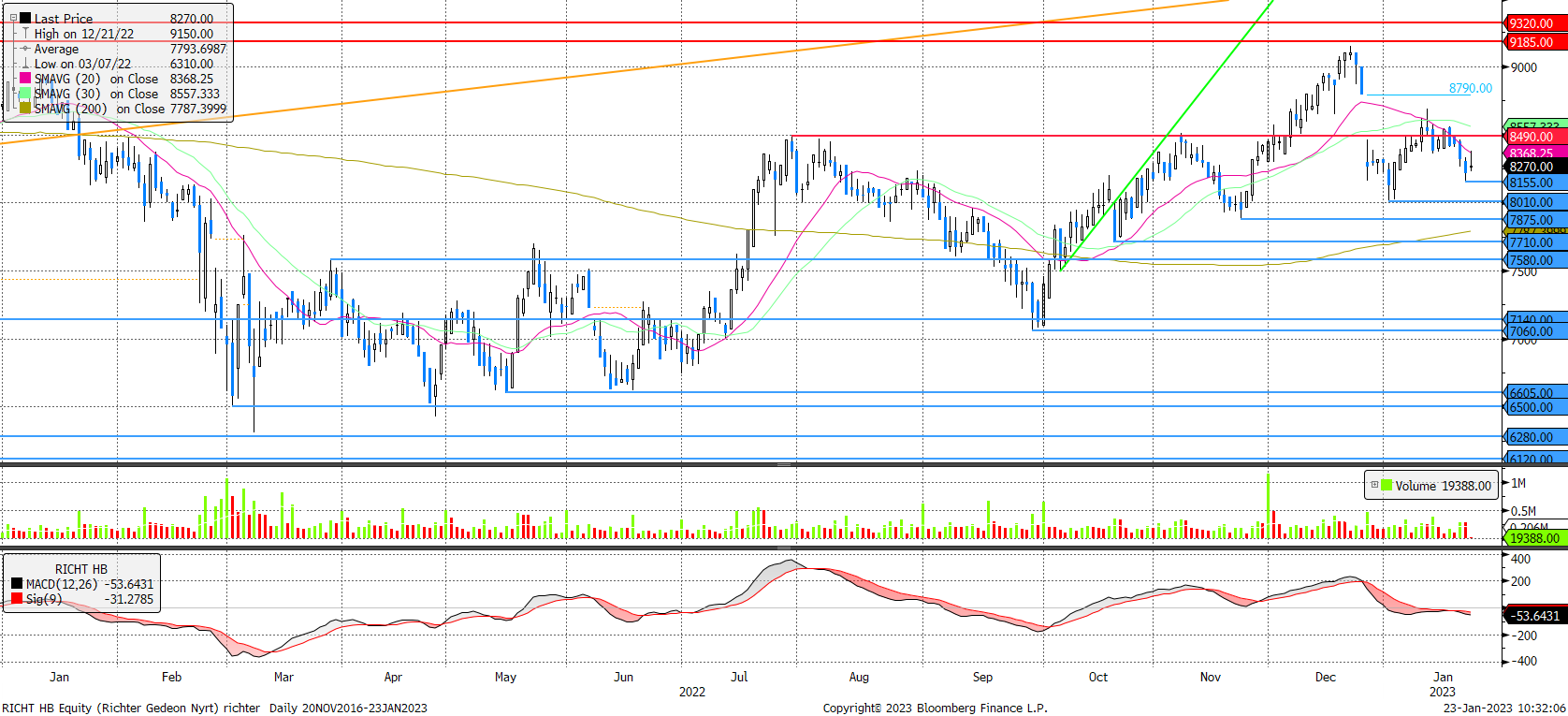
Task: Click the 'Mar' month label on time axis
Action: point(283,677)
